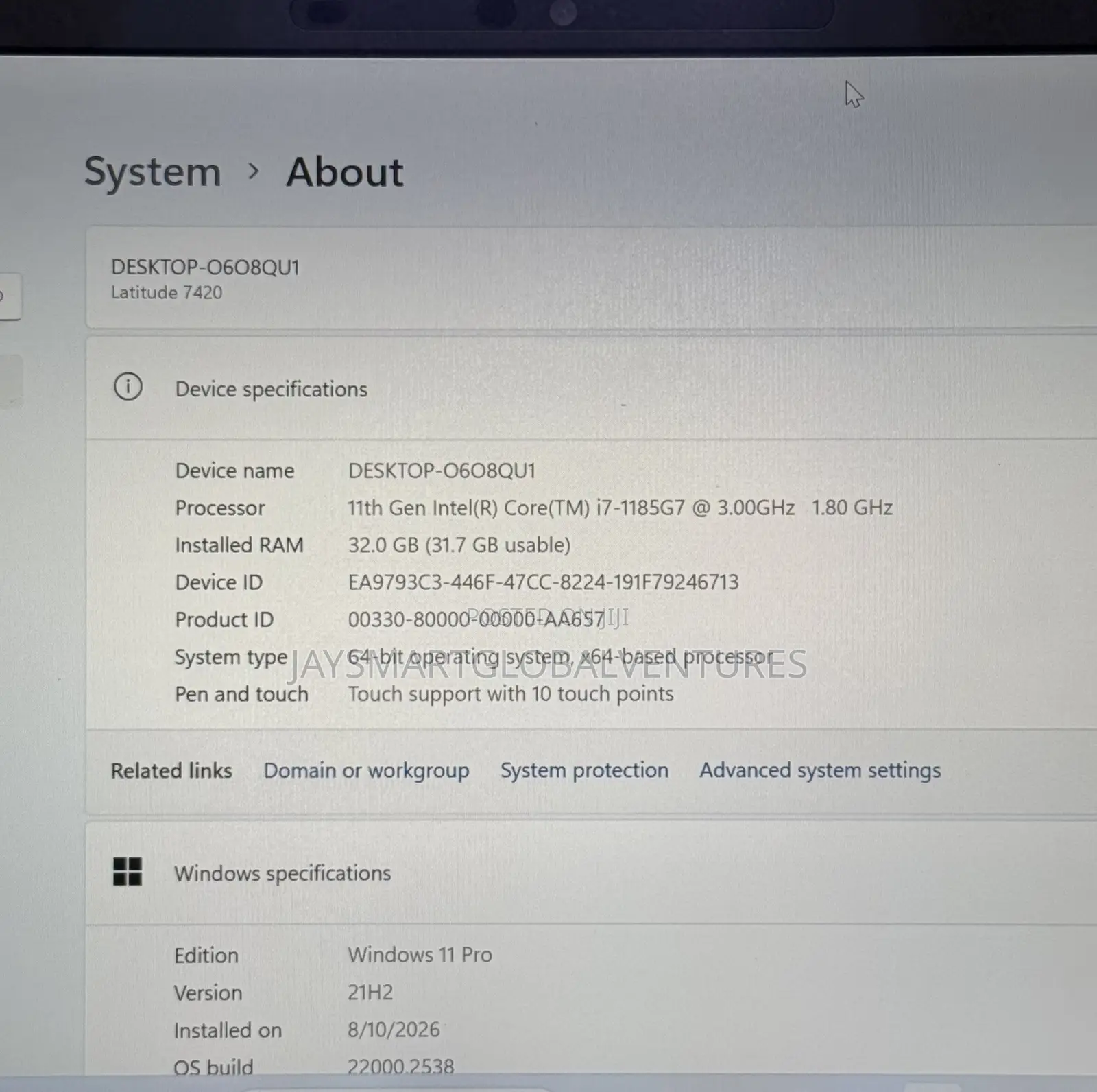Collapse the Windows specifications section header

click(x=591, y=873)
